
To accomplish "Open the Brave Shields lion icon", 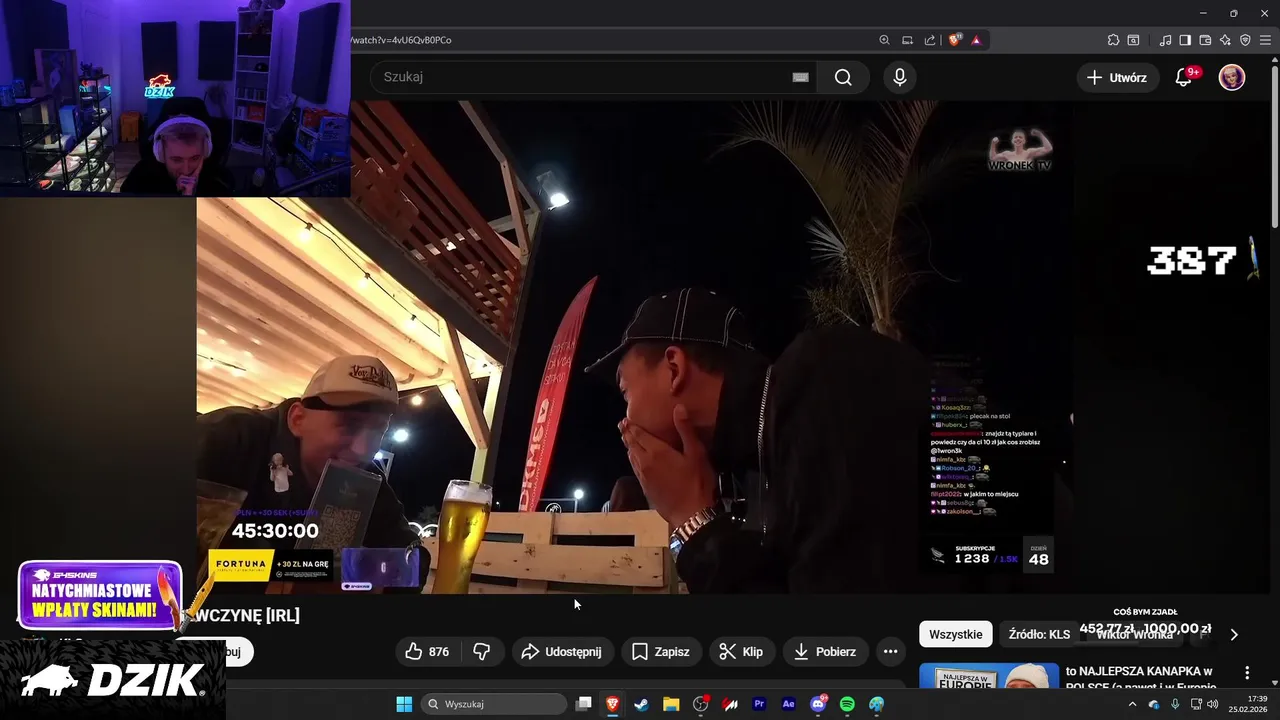I will (x=954, y=40).
